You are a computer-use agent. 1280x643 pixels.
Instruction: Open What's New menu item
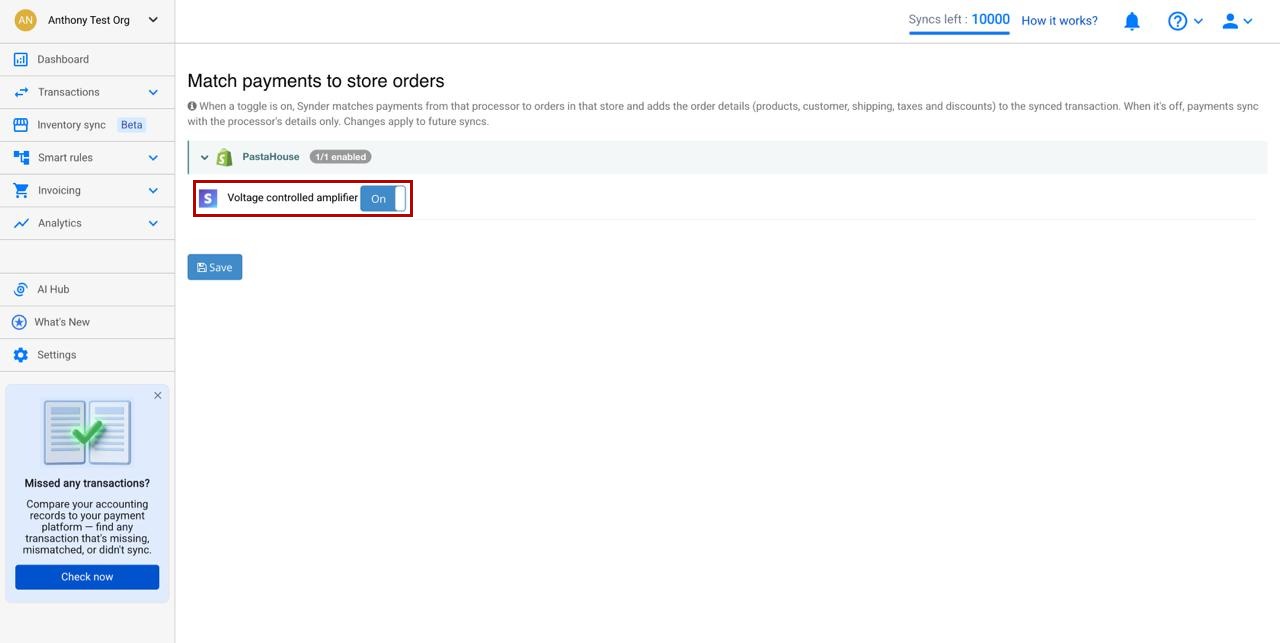[x=87, y=322]
